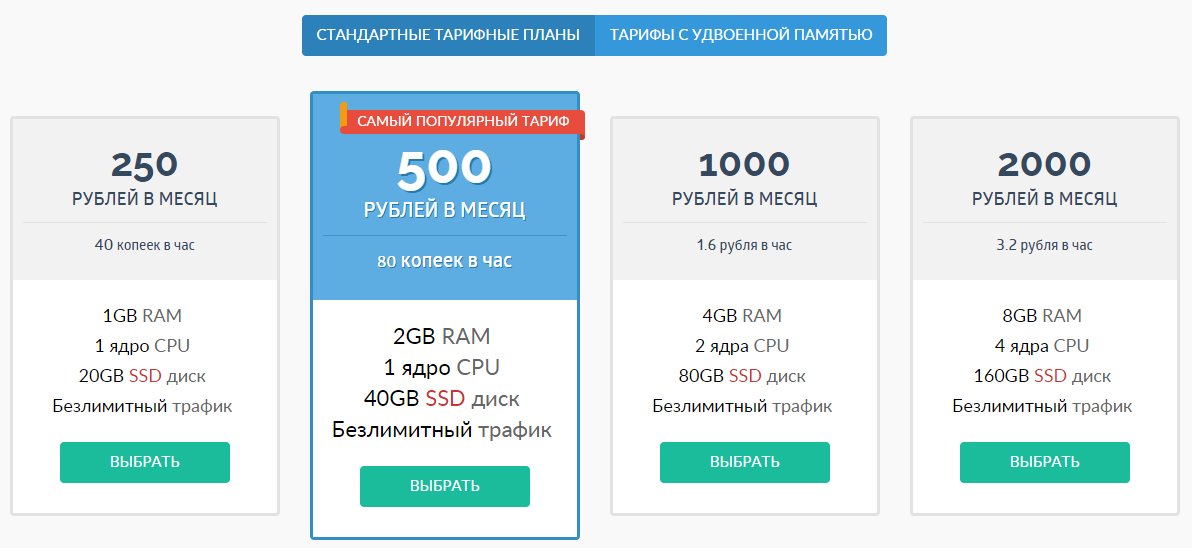Viewport: 1192px width, 548px height.
Task: Select the 500 rubles plan ВЫБРАТЬ button
Action: [x=445, y=486]
